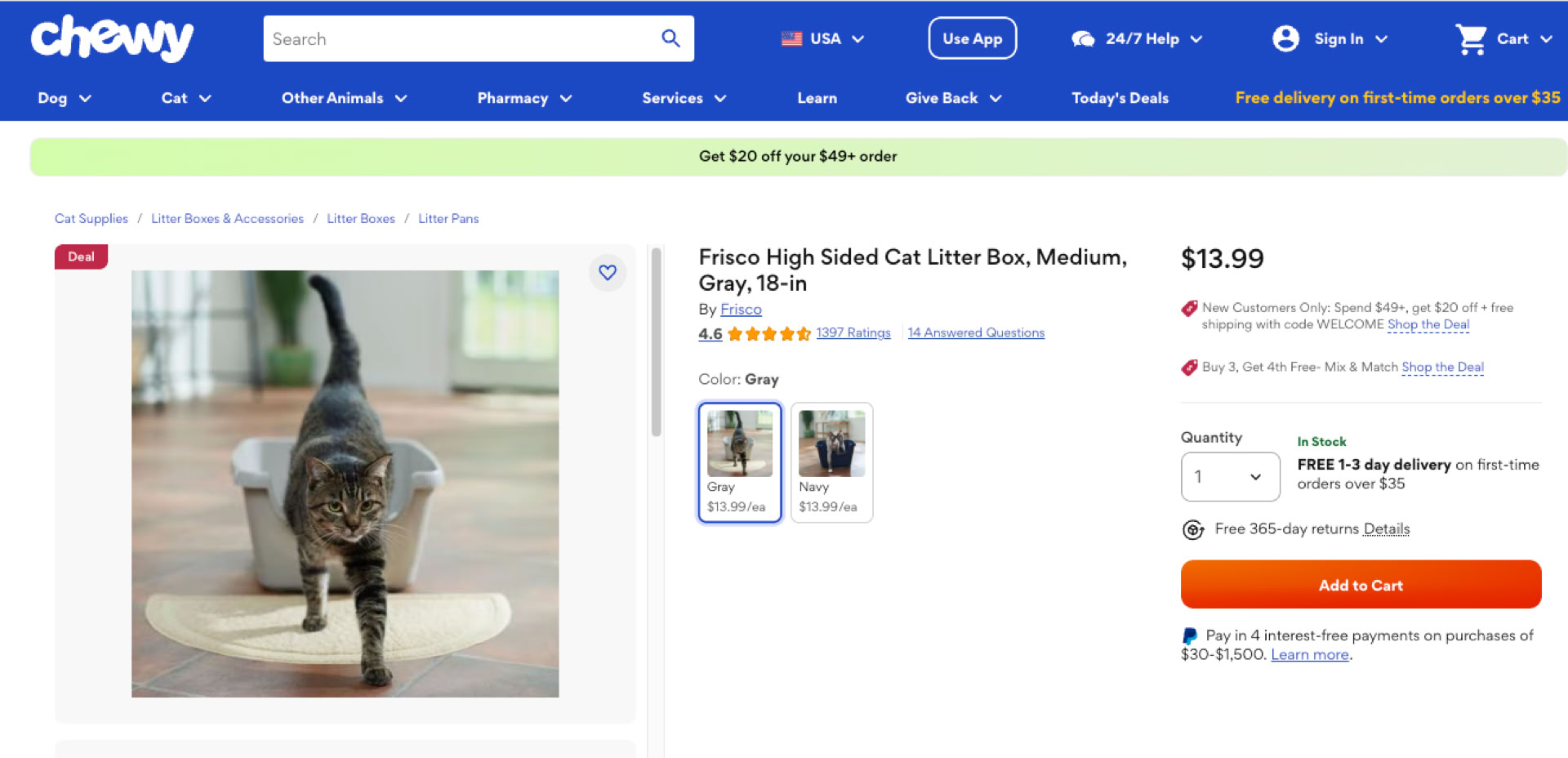Click the Use App button

click(972, 38)
